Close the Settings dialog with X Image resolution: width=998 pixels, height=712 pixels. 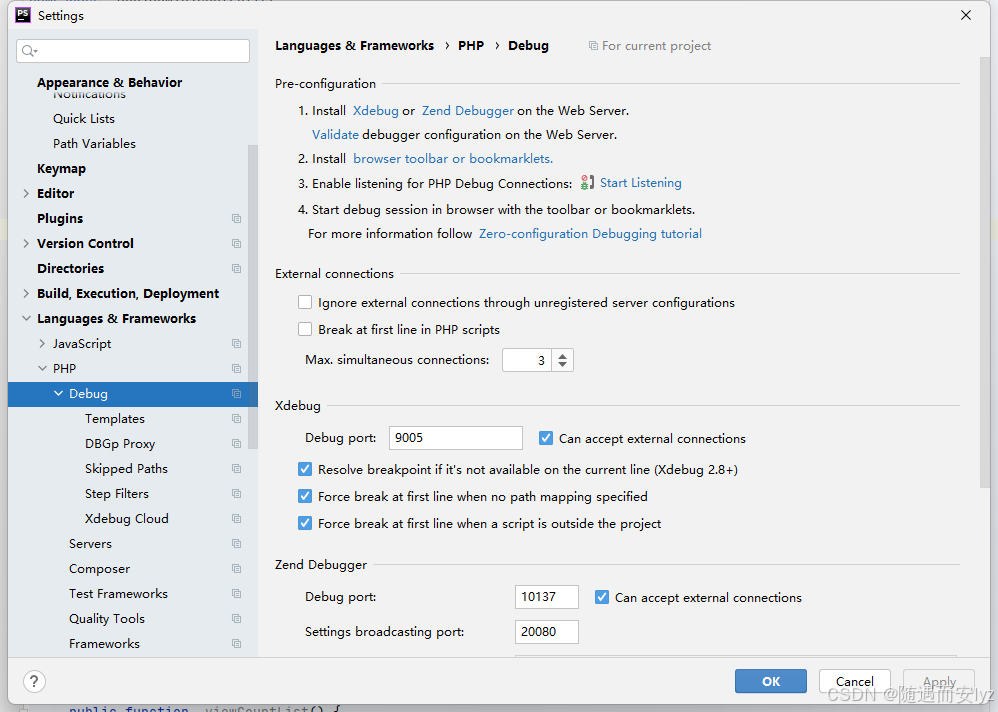[x=966, y=15]
